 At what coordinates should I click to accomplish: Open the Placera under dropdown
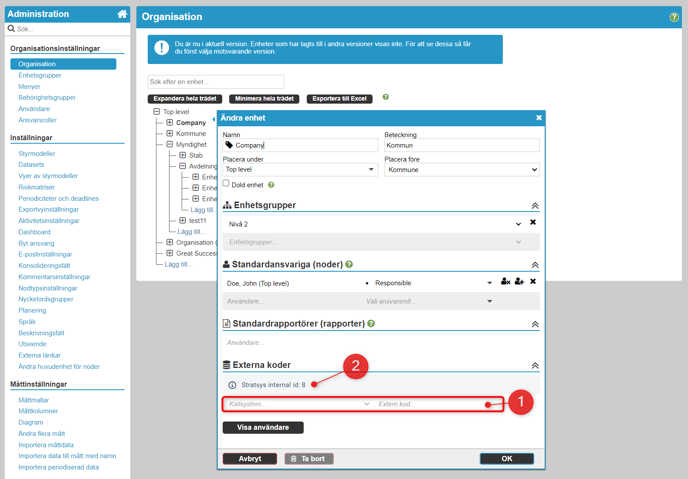tap(299, 170)
